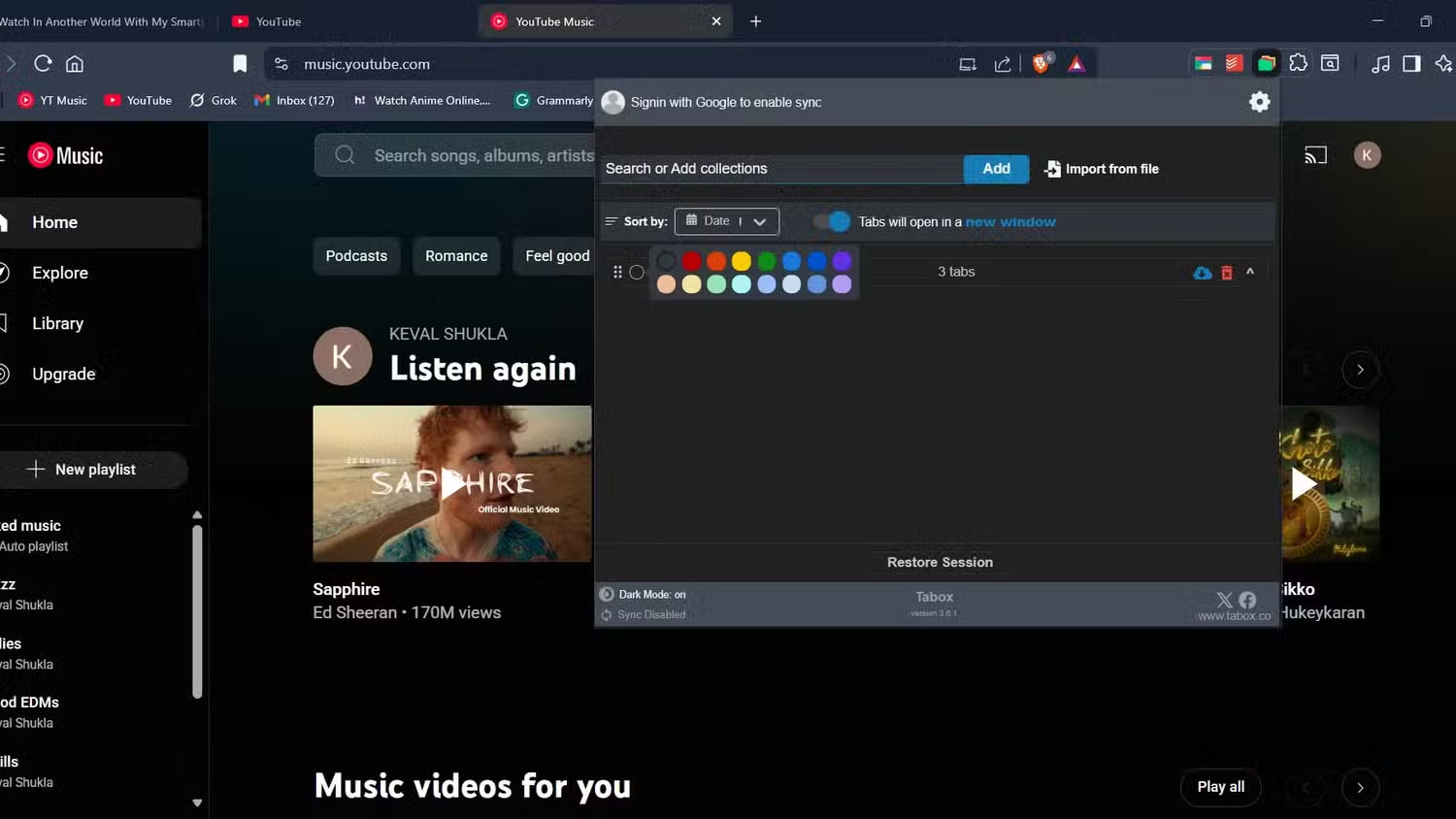
Task: Toggle tabs opening in a new window
Action: (x=831, y=221)
